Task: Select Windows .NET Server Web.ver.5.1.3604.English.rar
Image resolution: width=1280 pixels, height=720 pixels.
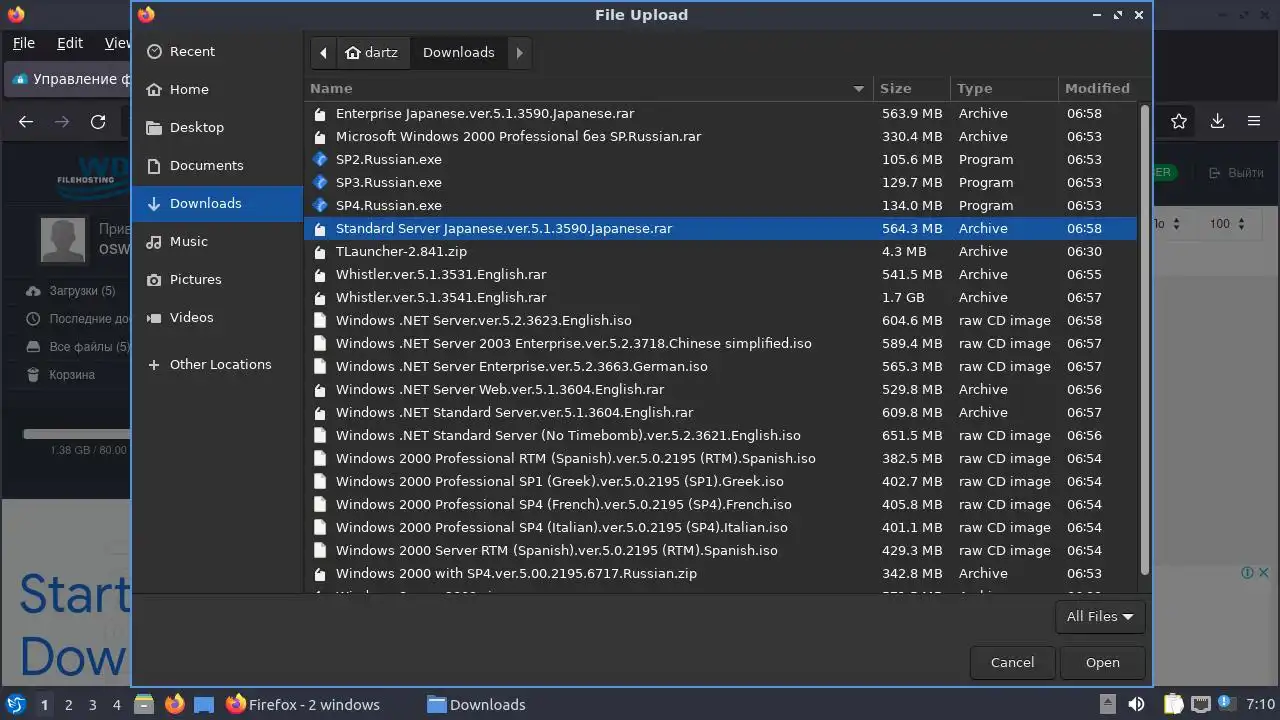Action: (720, 389)
